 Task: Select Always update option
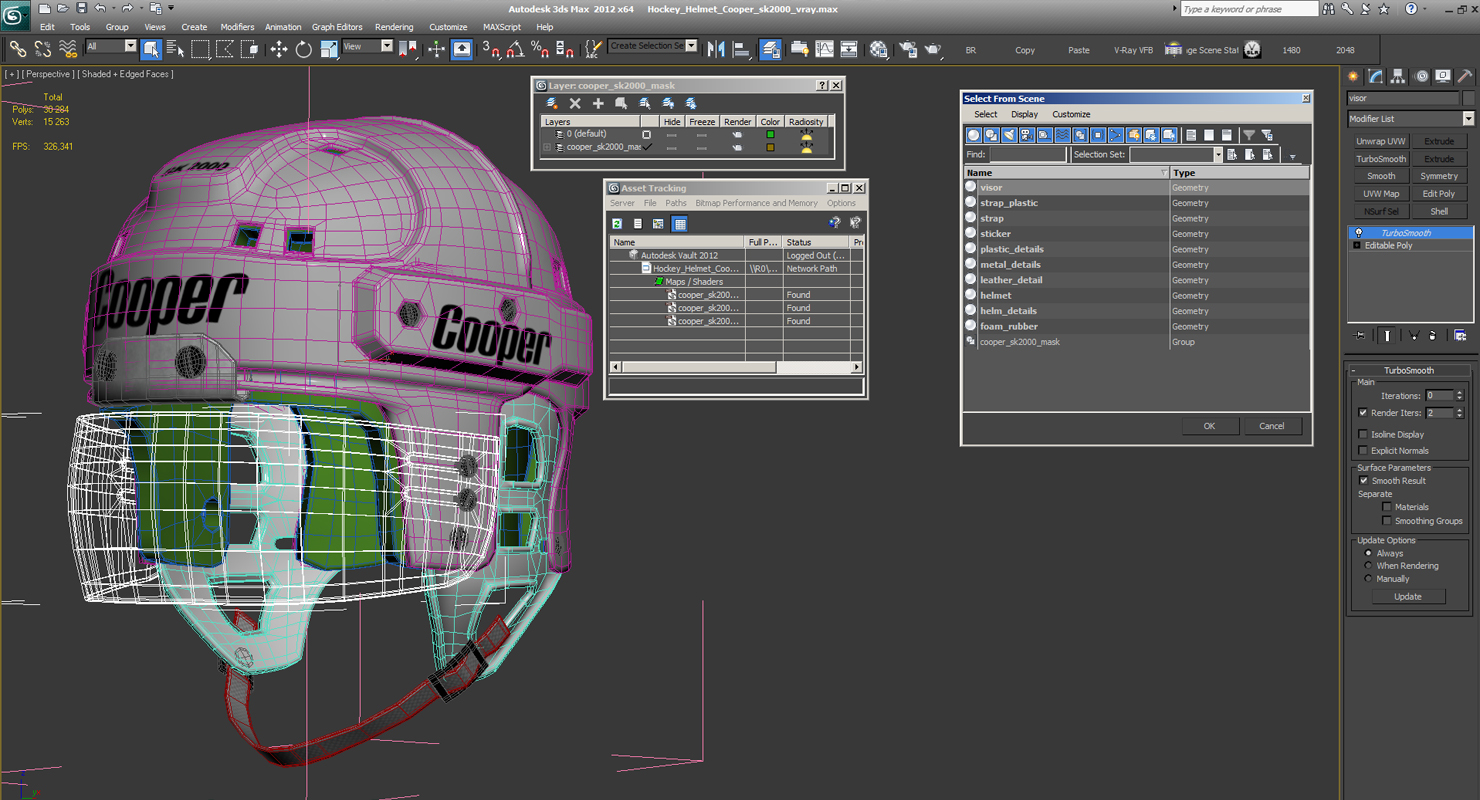(x=1368, y=553)
